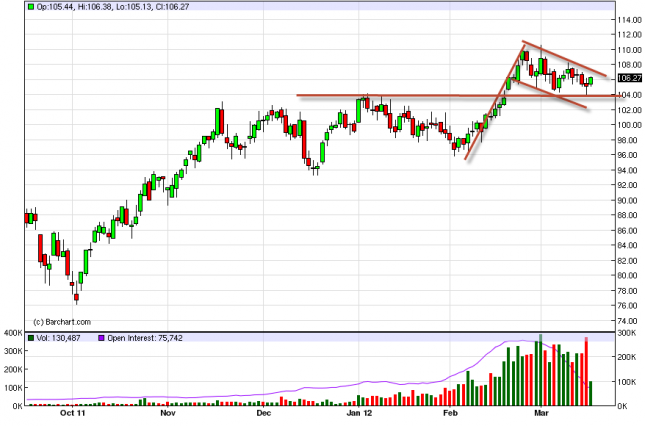This screenshot has height=426, width=645.
Task: Click the 400K volume axis label
Action: (11, 332)
